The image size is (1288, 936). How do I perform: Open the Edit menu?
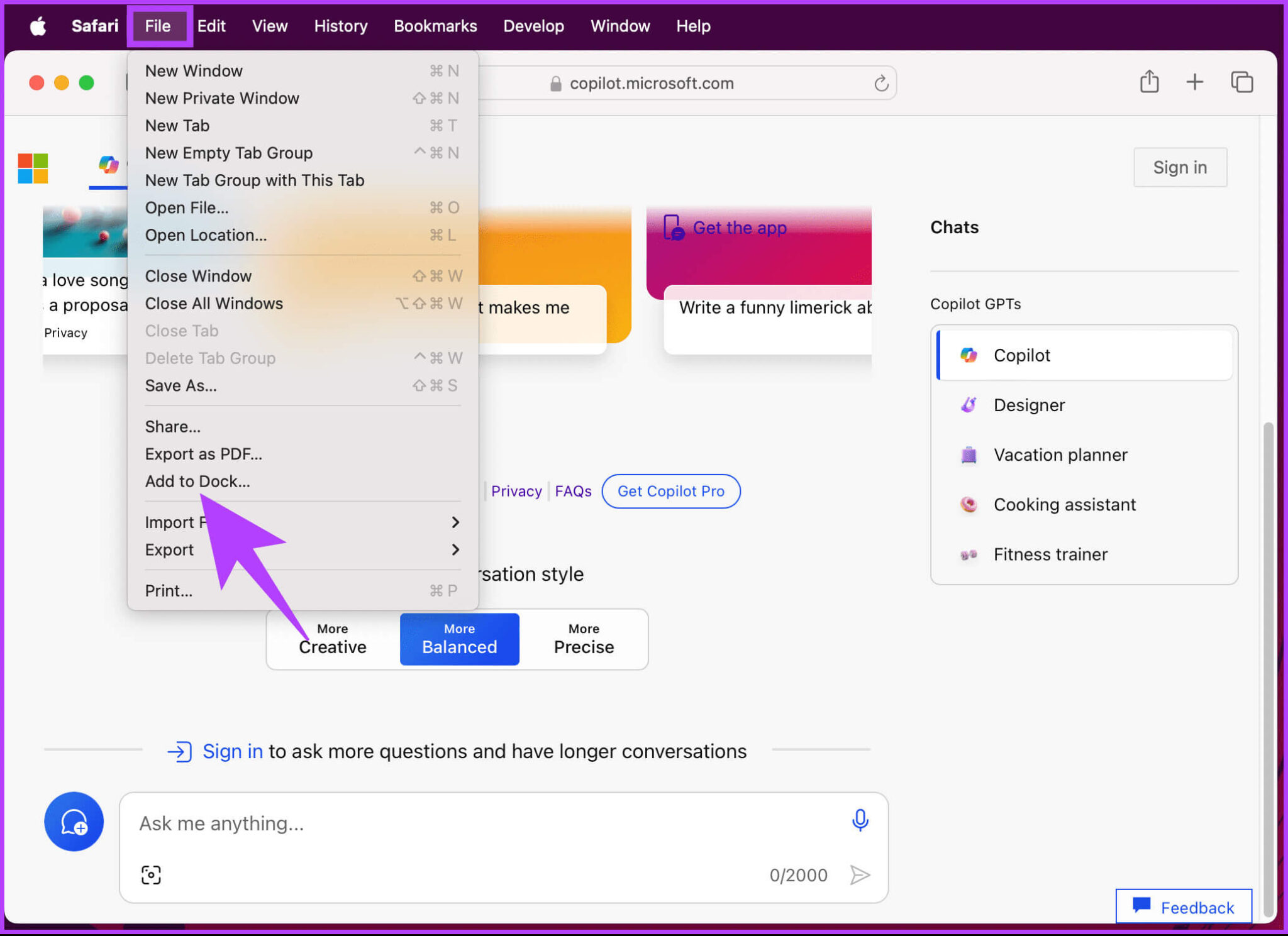pyautogui.click(x=211, y=26)
